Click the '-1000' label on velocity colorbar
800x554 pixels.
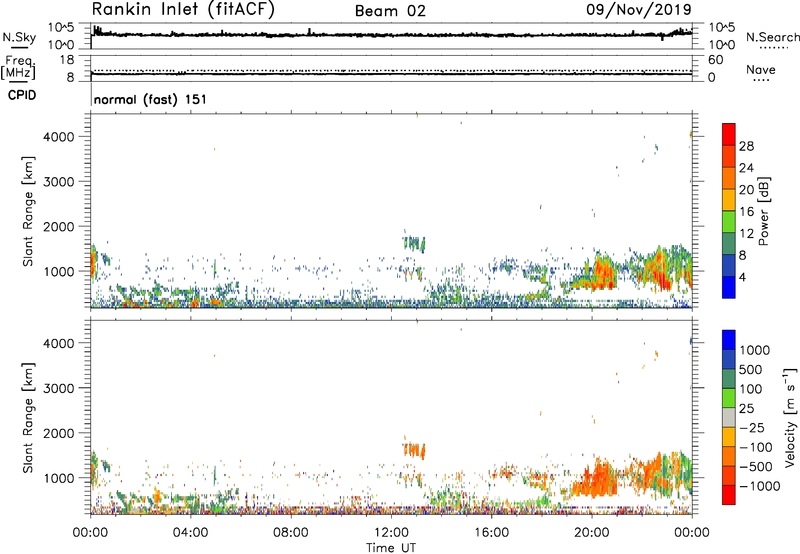pyautogui.click(x=759, y=486)
